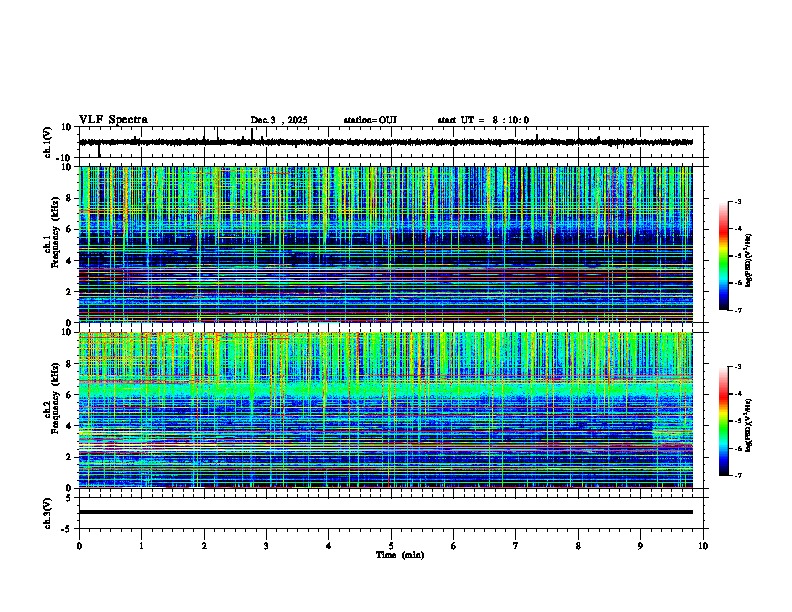Click the "2" kHz tick on ch.1 frequency axis

tap(69, 291)
